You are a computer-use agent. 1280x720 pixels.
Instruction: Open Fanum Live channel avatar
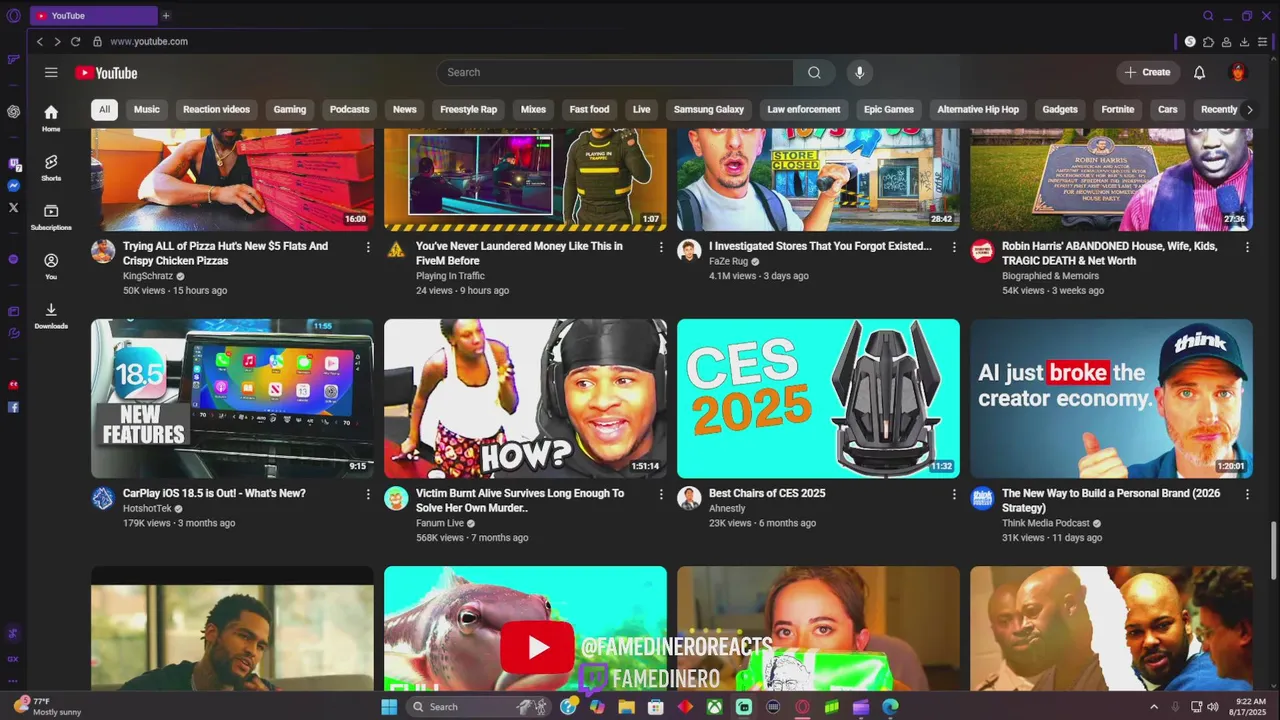[x=396, y=498]
